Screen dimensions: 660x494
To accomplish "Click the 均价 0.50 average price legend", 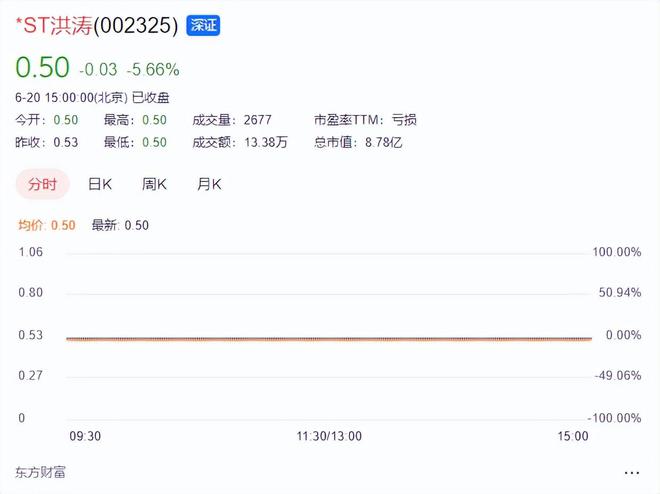I will tap(47, 225).
